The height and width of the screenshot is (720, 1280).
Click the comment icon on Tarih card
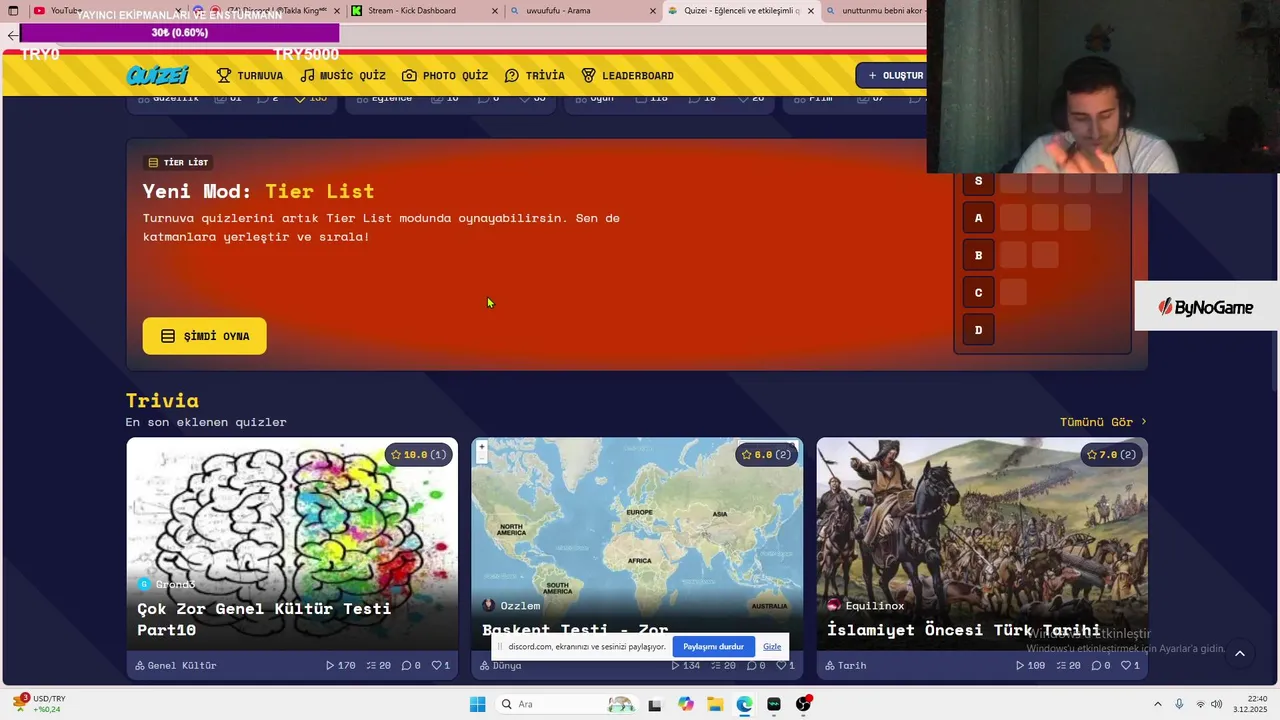1096,665
